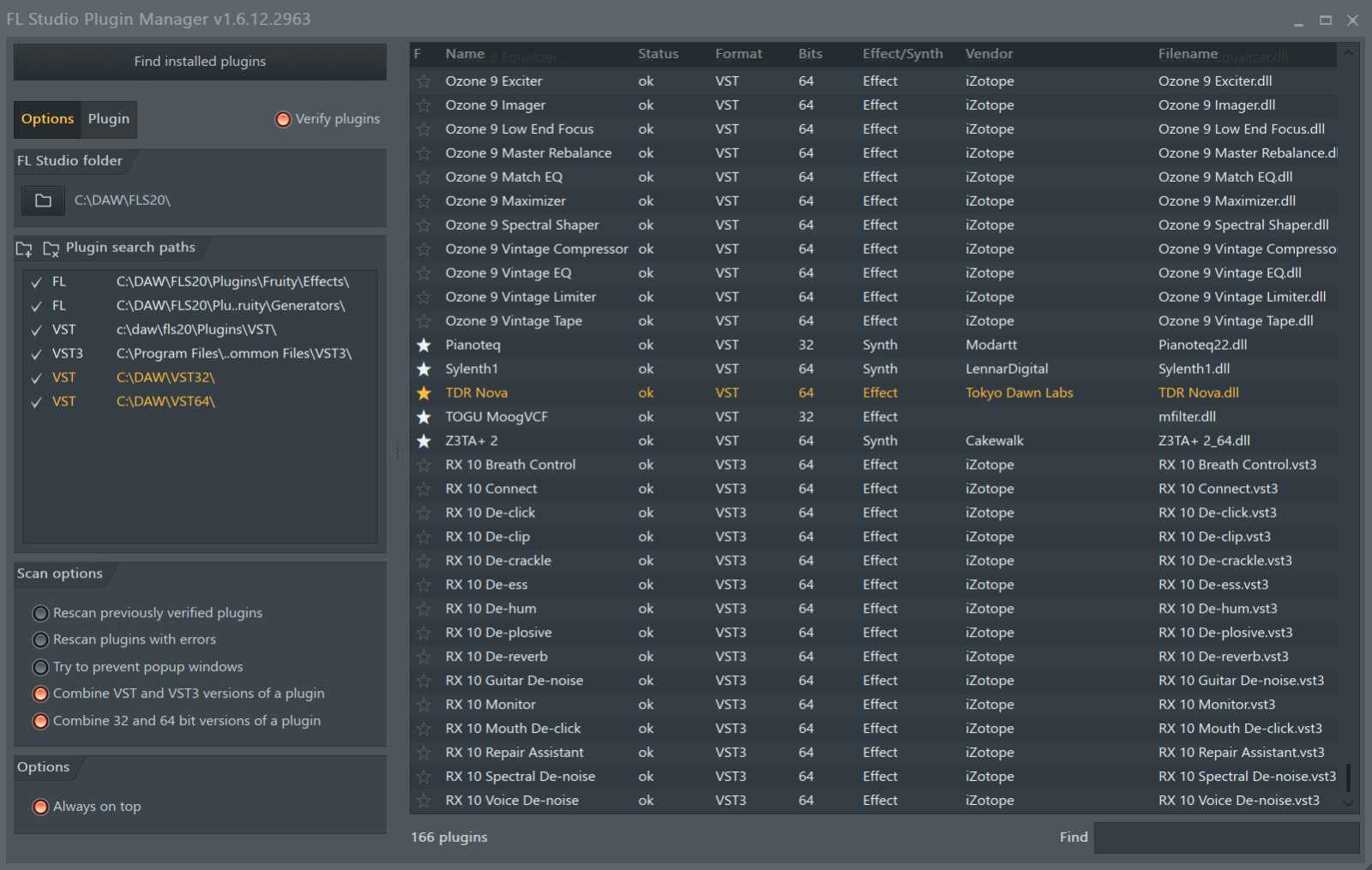This screenshot has height=870, width=1372.
Task: Browse for FL Studio folder icon
Action: coord(43,201)
